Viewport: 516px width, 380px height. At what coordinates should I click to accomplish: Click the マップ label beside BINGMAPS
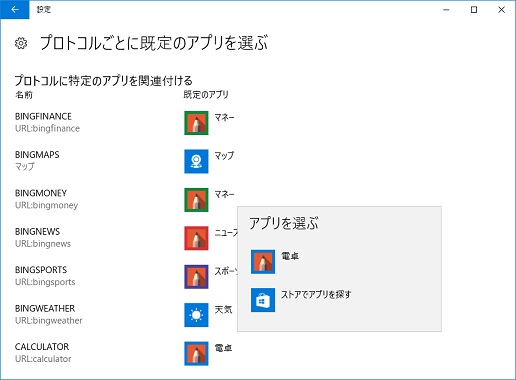point(224,156)
